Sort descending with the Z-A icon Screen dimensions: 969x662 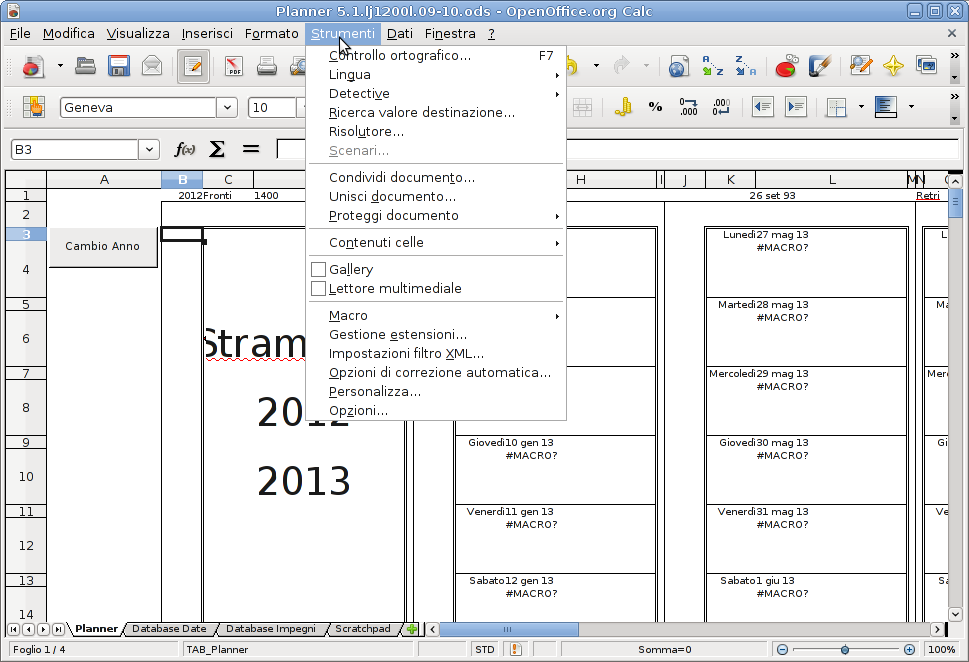[745, 66]
